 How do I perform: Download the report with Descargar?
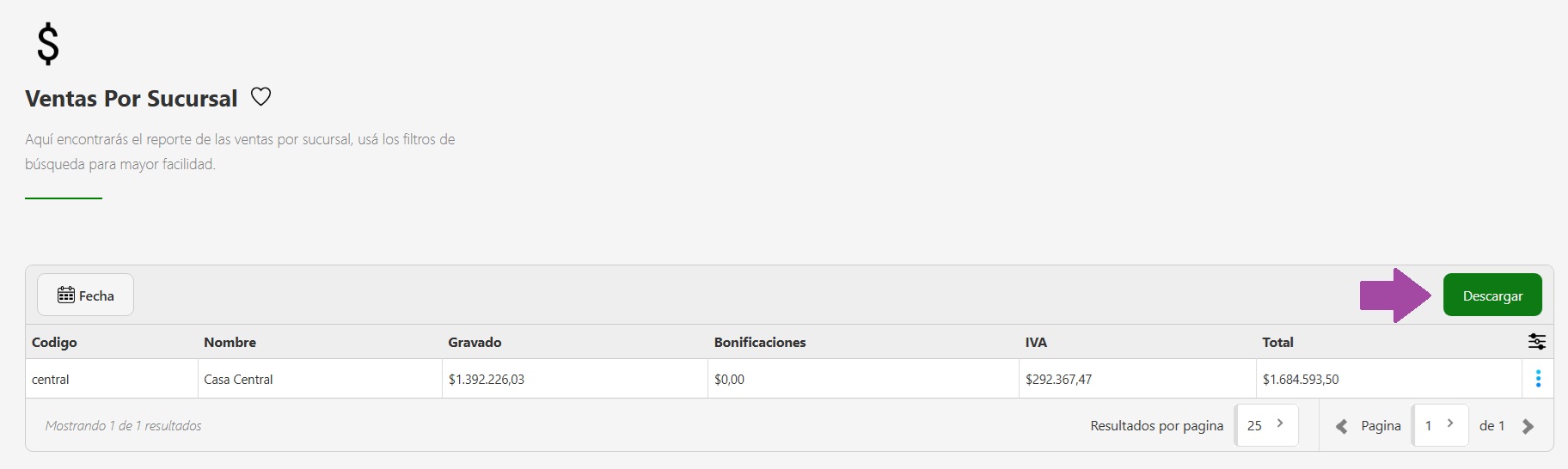[x=1491, y=295]
